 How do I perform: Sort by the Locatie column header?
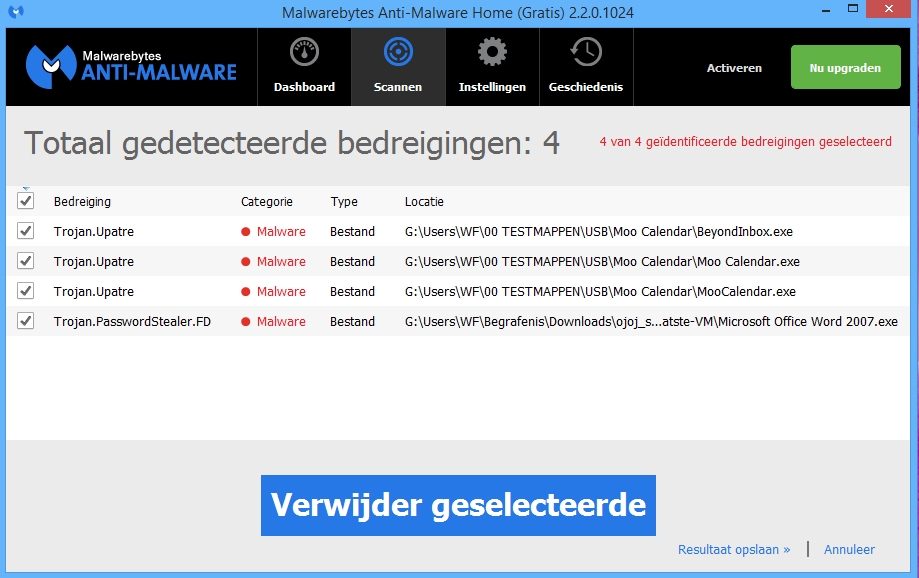point(424,202)
